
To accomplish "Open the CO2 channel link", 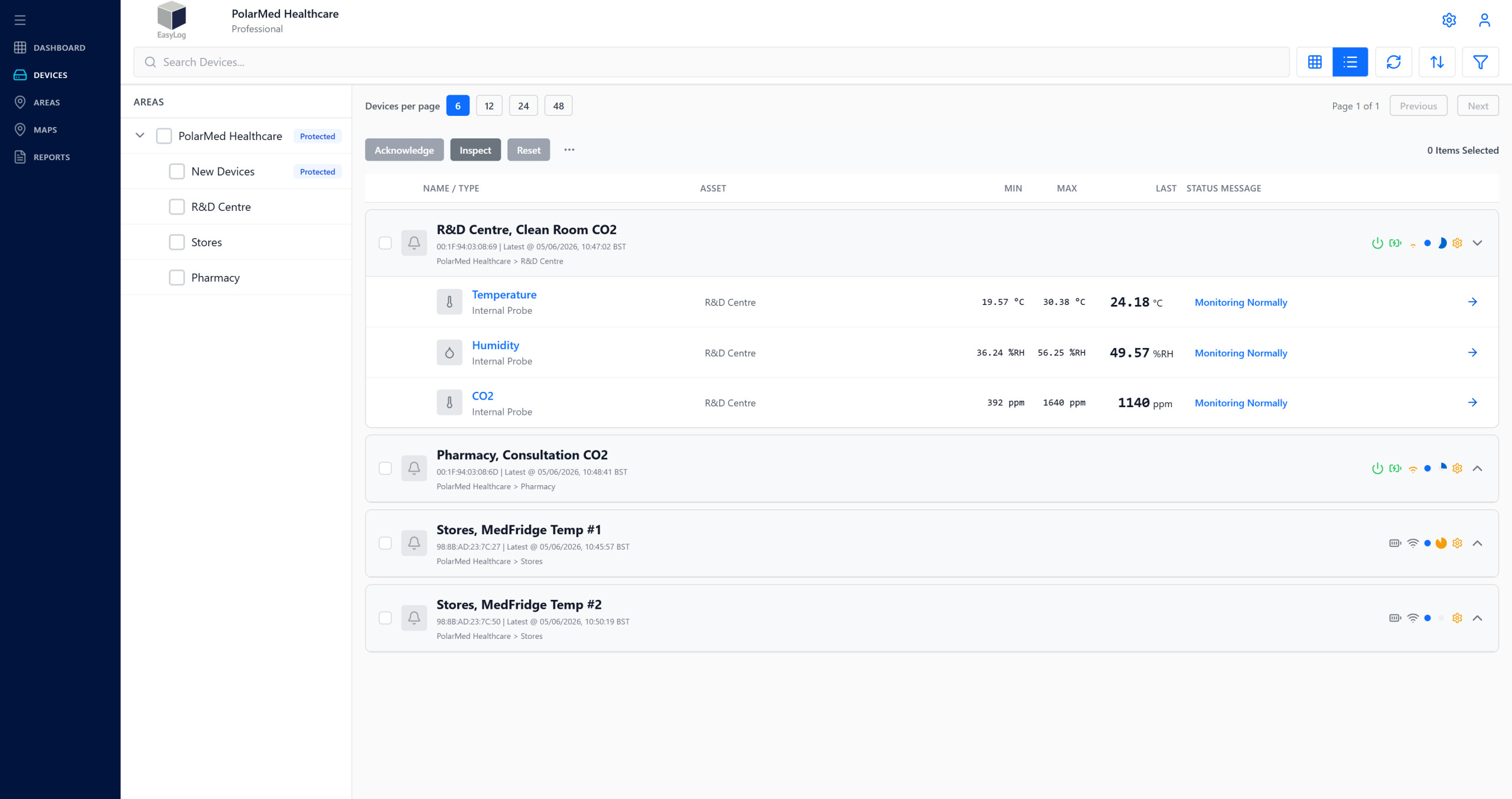I will 483,396.
